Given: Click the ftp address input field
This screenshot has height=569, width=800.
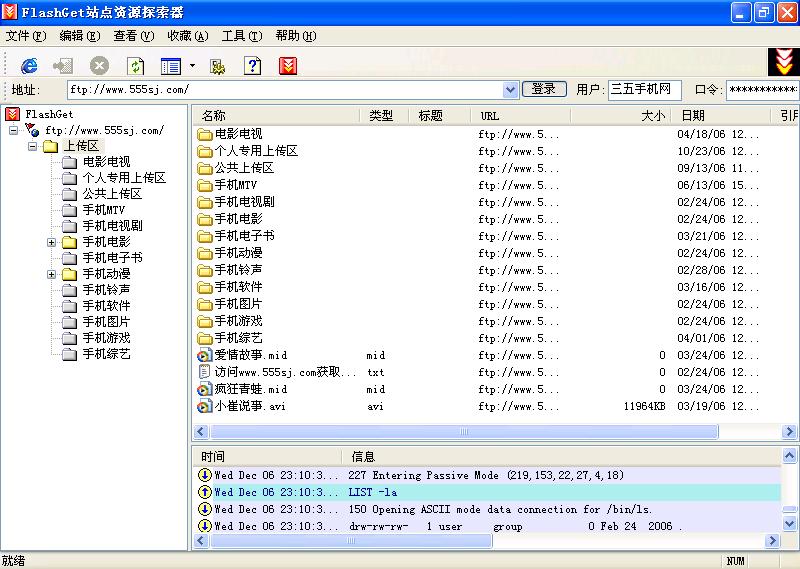Looking at the screenshot, I should (x=285, y=90).
